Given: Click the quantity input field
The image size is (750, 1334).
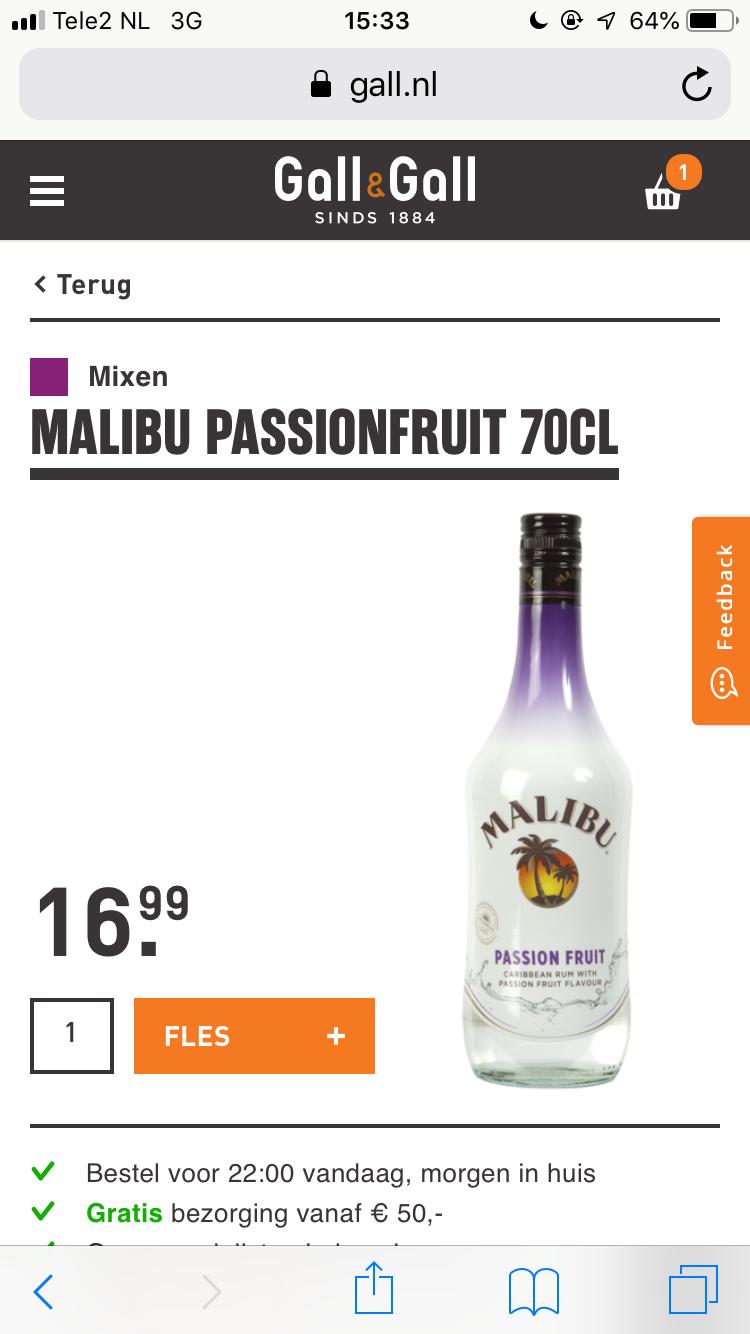Looking at the screenshot, I should click(x=71, y=1035).
